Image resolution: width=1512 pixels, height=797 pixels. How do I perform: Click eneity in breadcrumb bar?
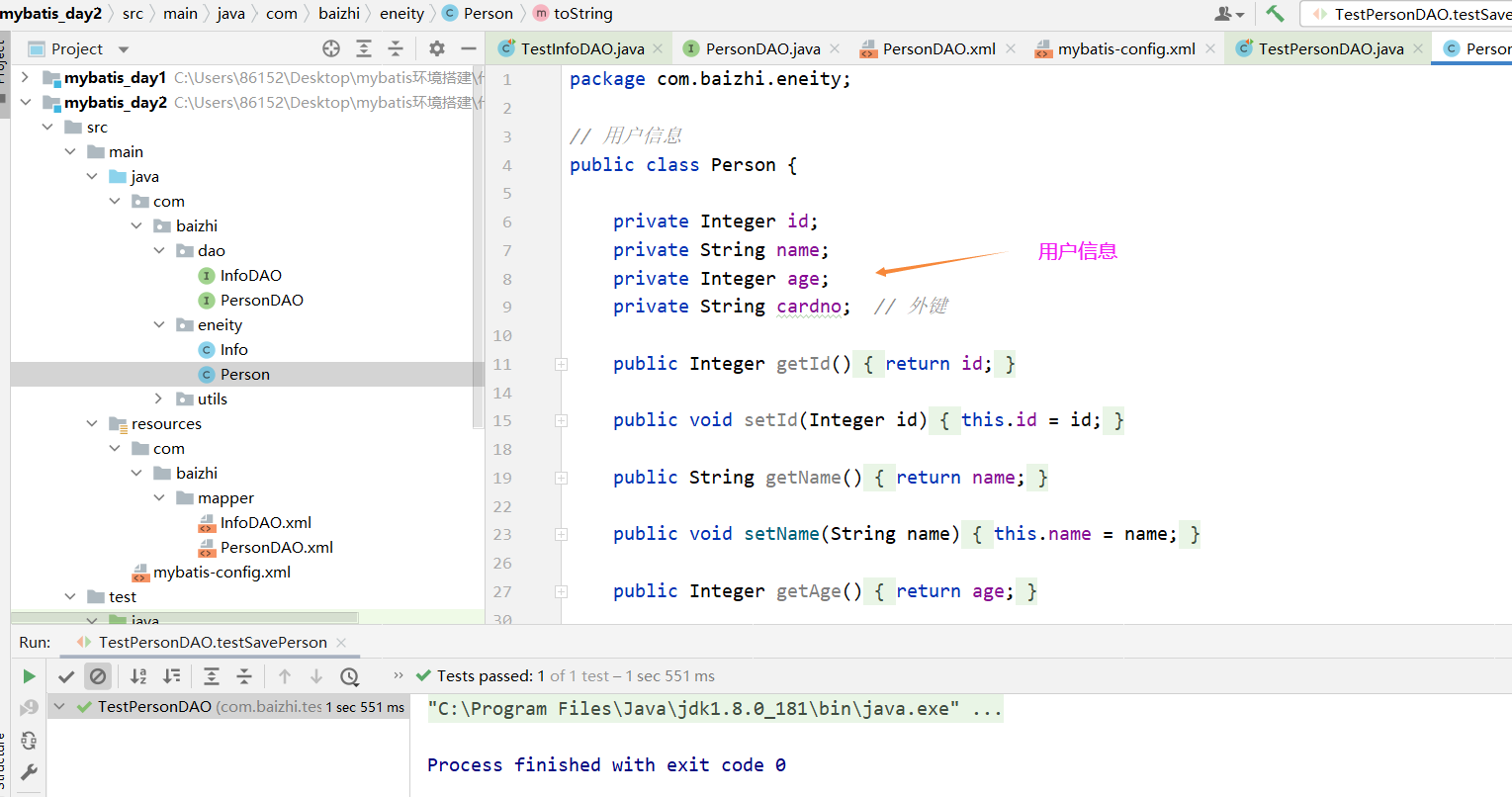[401, 14]
